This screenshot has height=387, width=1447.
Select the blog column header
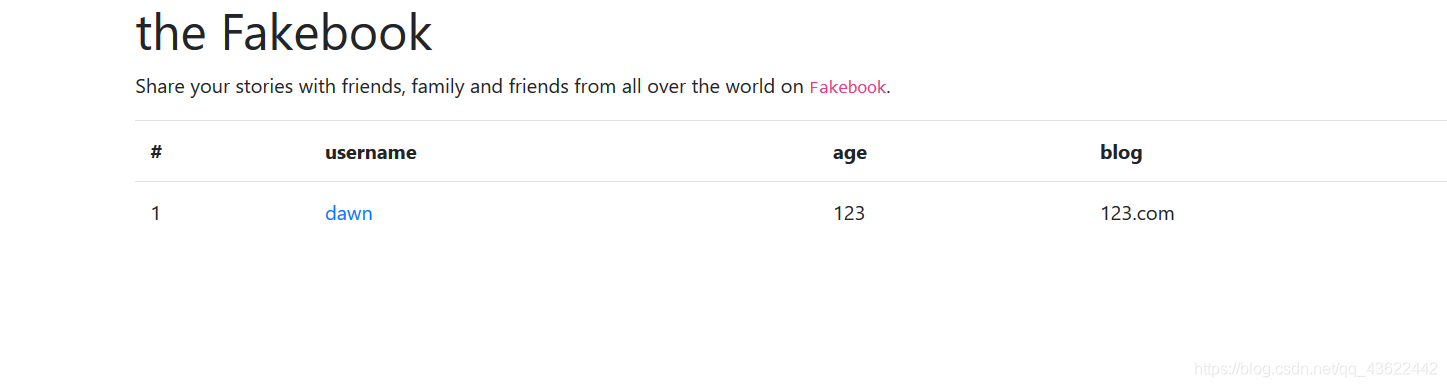coord(1121,152)
